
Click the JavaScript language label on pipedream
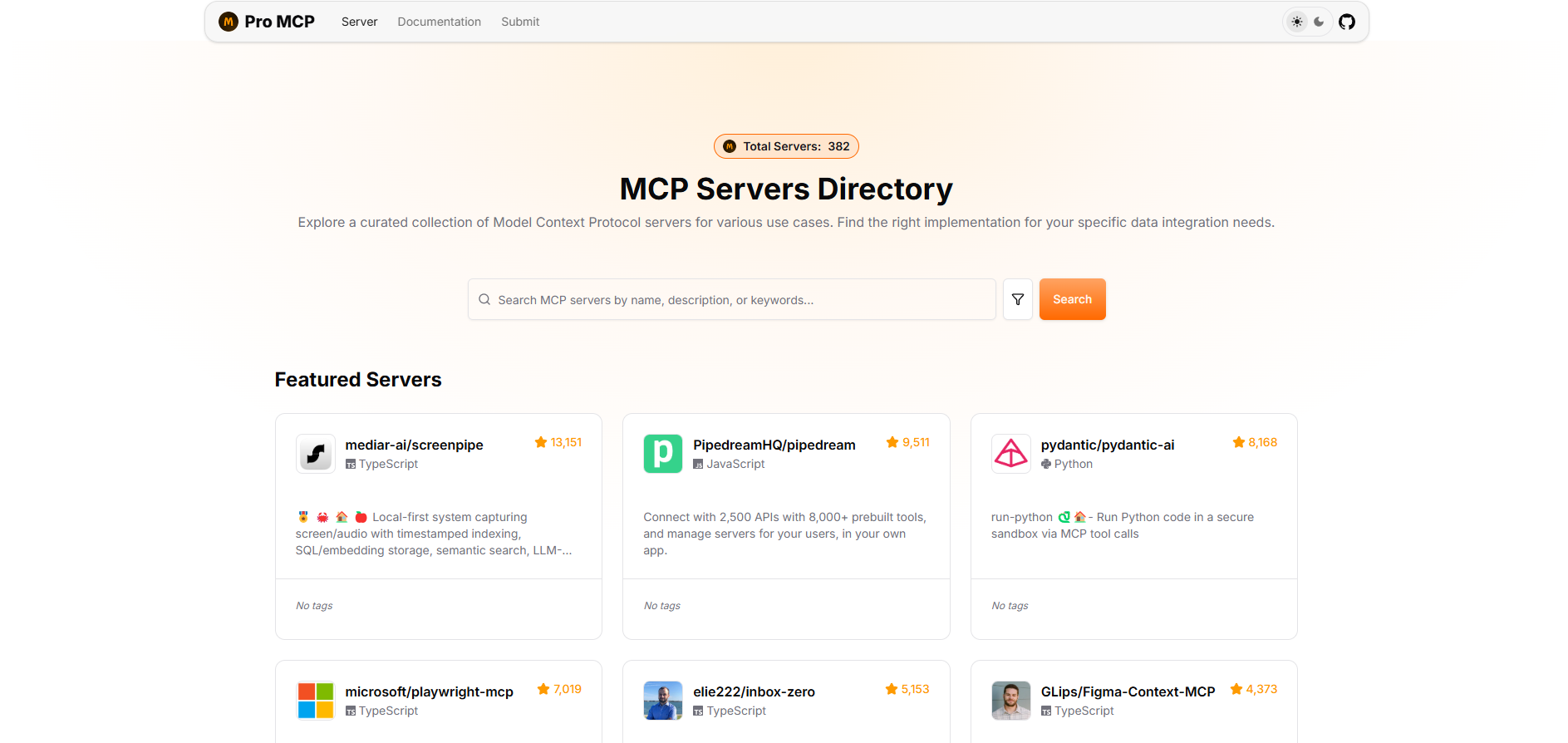[x=735, y=465]
